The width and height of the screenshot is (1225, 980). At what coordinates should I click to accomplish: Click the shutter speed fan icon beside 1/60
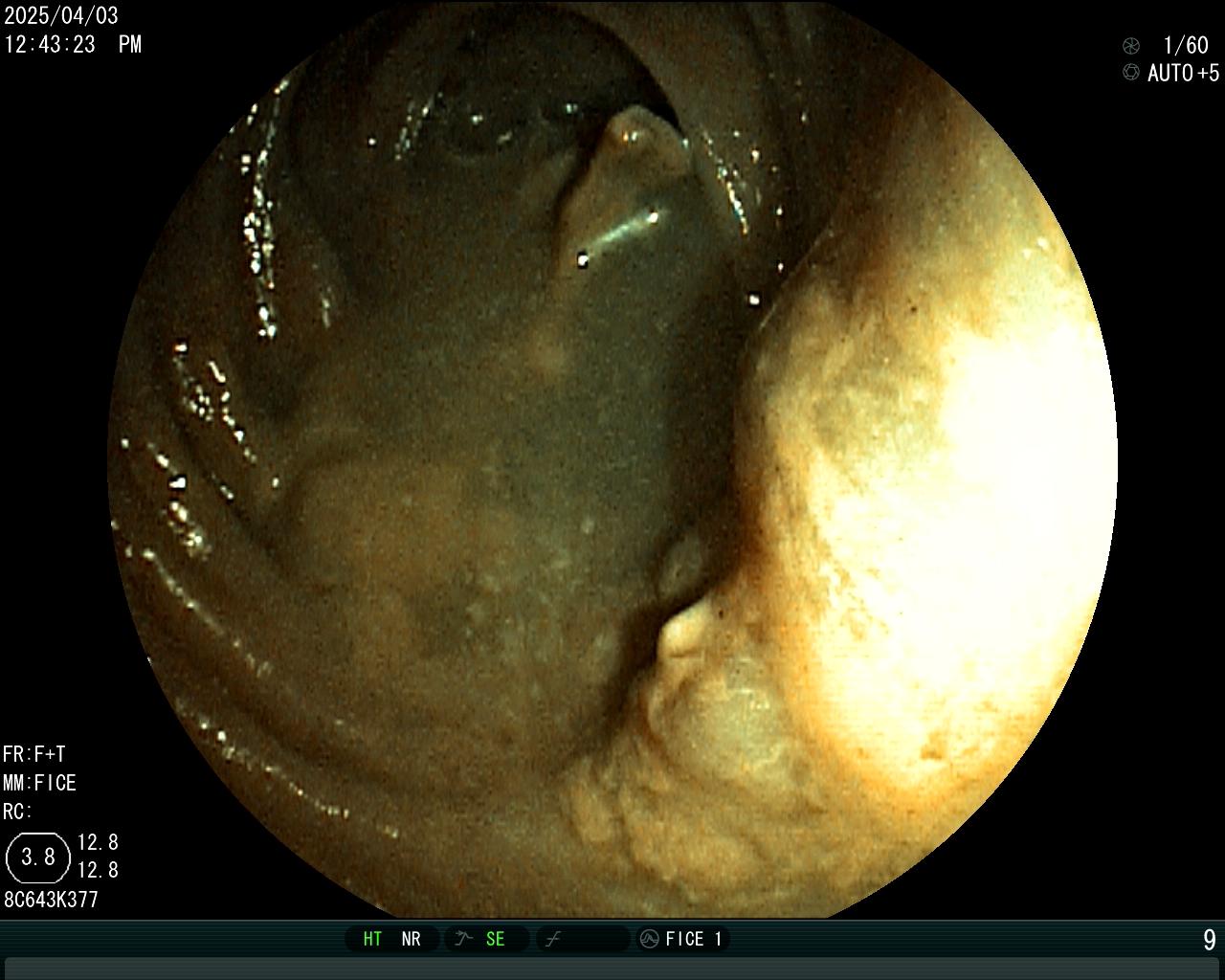[x=1131, y=45]
